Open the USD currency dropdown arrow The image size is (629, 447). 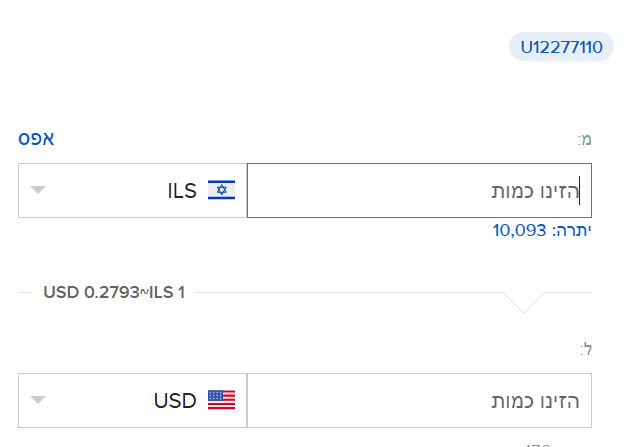pyautogui.click(x=38, y=400)
